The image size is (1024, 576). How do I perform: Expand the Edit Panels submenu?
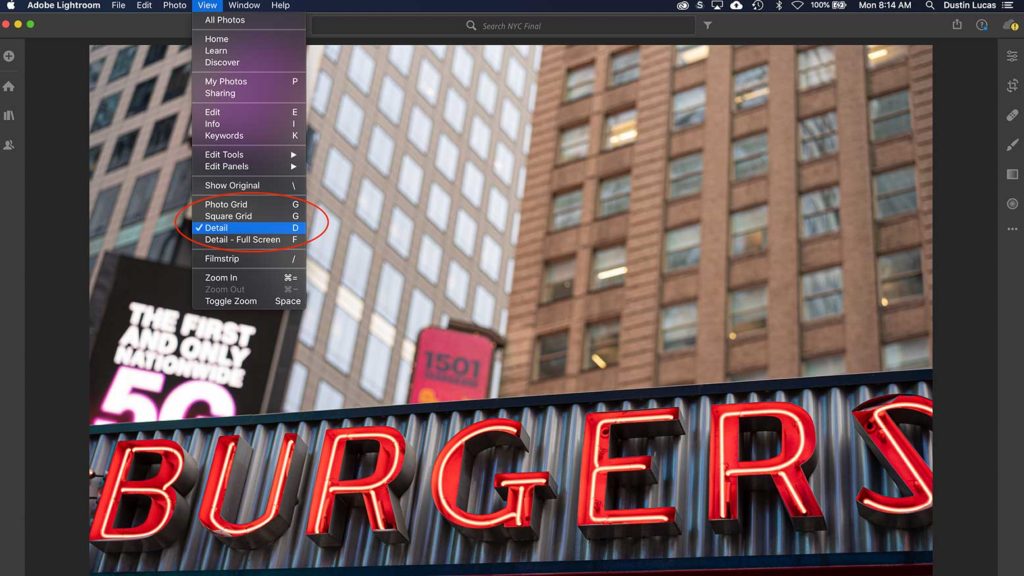(248, 167)
